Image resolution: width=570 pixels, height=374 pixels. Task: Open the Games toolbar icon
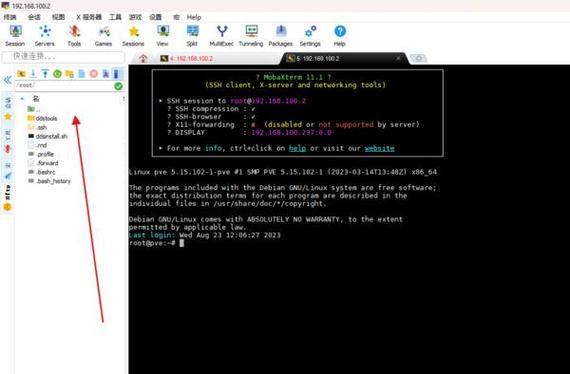point(104,36)
